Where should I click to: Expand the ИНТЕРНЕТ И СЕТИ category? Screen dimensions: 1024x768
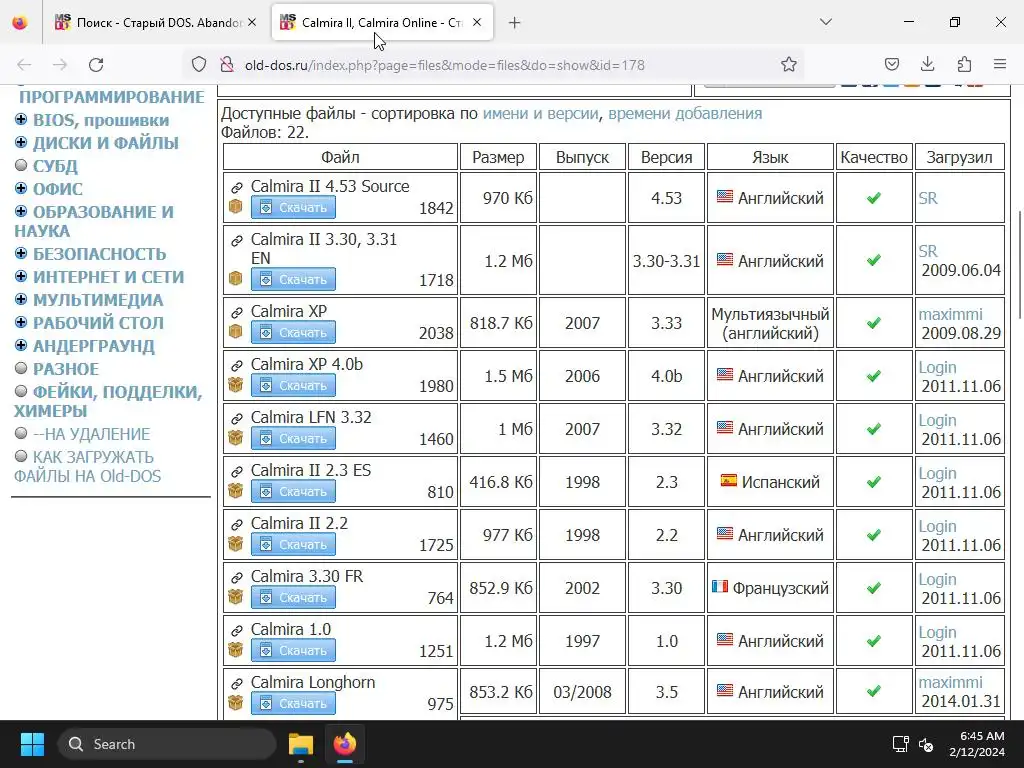click(21, 276)
